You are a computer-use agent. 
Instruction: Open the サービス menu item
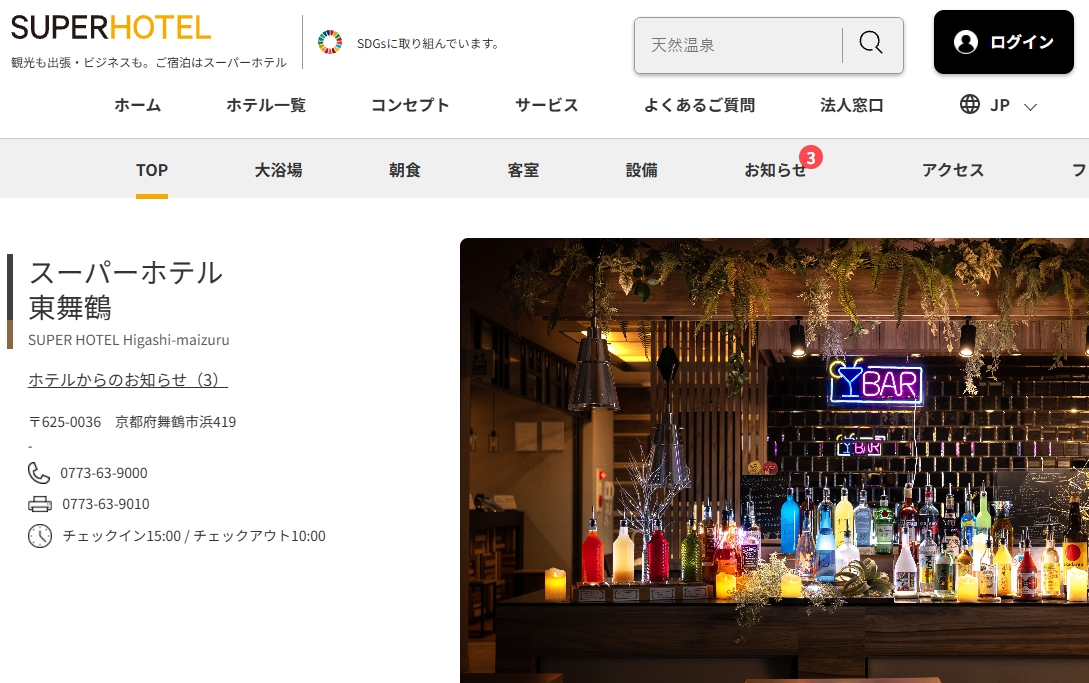(x=547, y=105)
